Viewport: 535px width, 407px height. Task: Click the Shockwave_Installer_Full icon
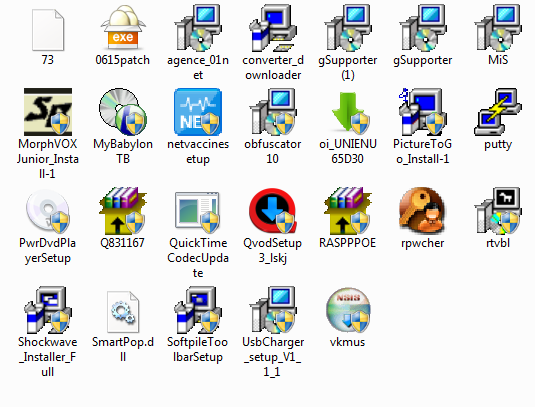click(48, 310)
